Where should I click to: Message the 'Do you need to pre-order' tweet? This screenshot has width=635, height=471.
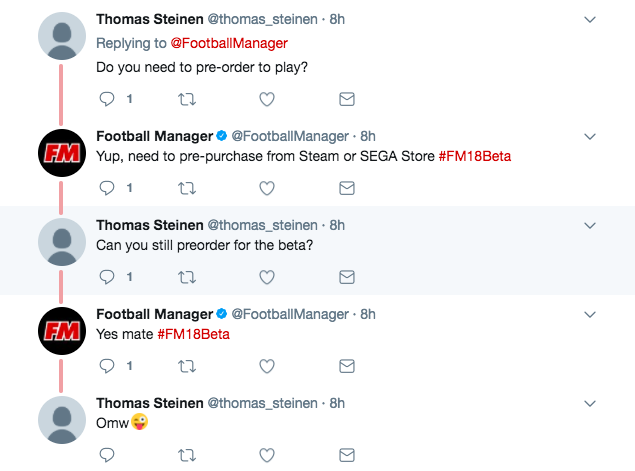tap(347, 99)
